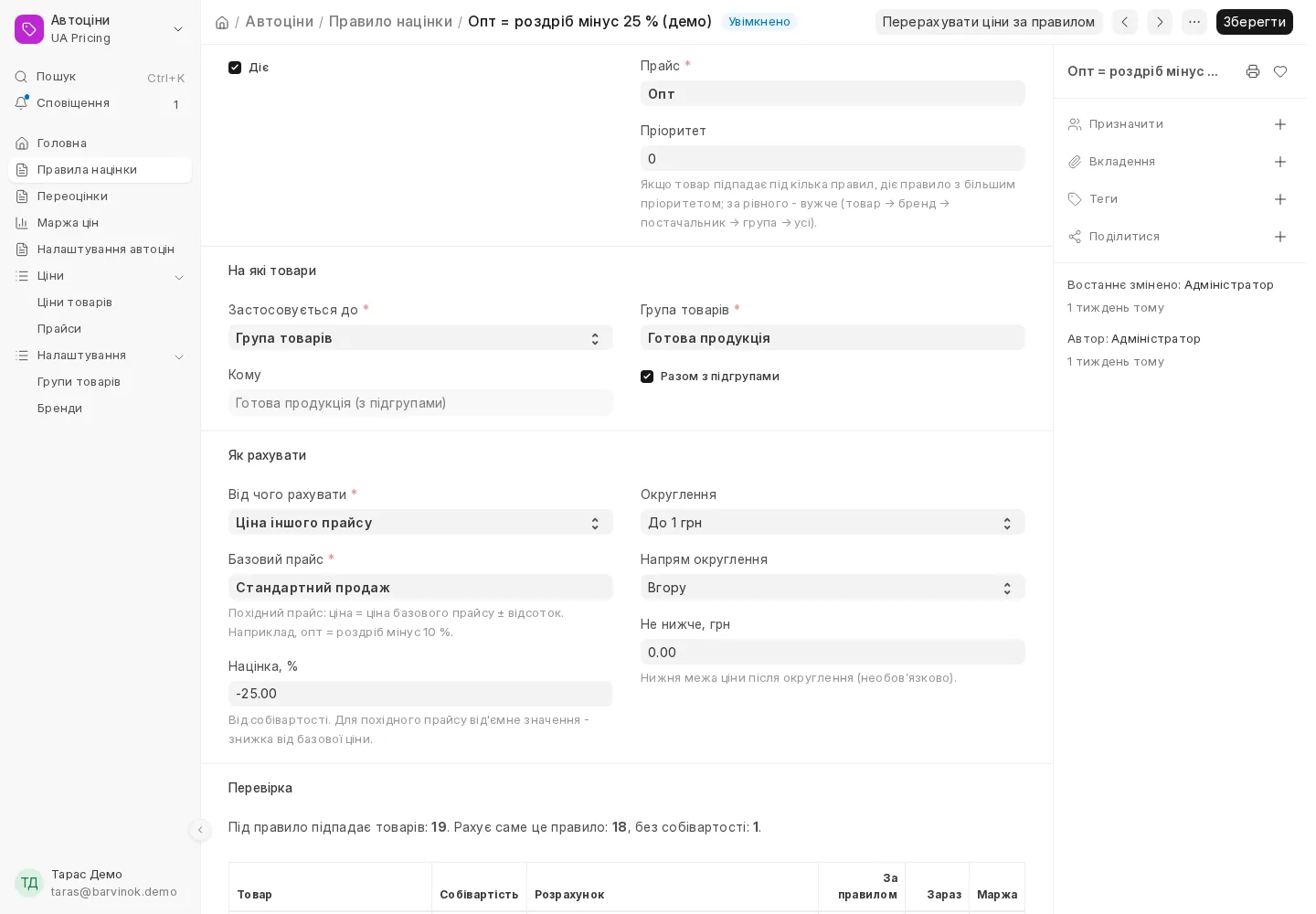
Task: Open the Від чого рахувати dropdown
Action: tap(420, 523)
